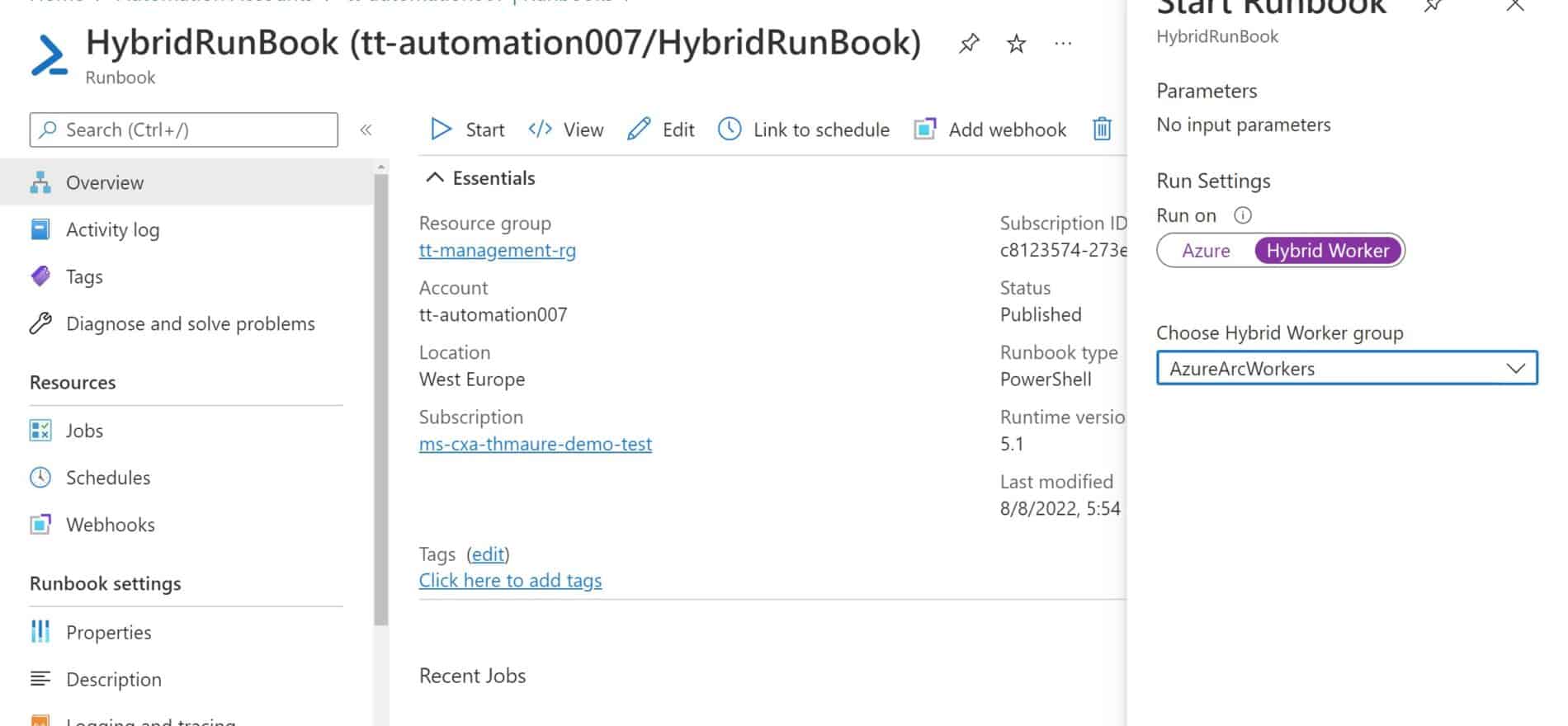Click the Start runbook play icon
The height and width of the screenshot is (726, 1568).
441,130
